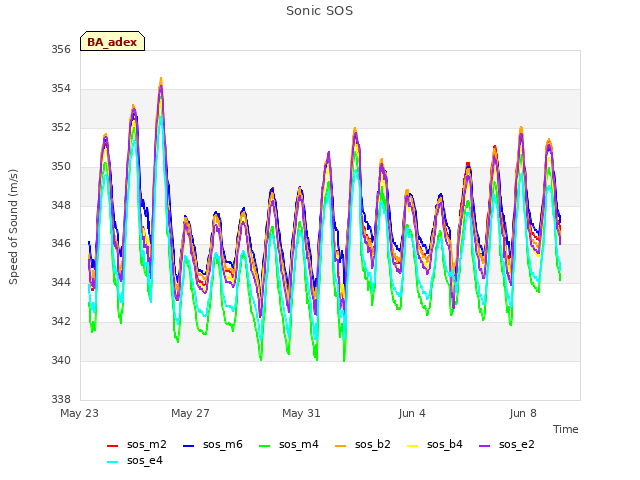Select the sos_m2 legend label
Image resolution: width=640 pixels, height=480 pixels.
pos(147,444)
